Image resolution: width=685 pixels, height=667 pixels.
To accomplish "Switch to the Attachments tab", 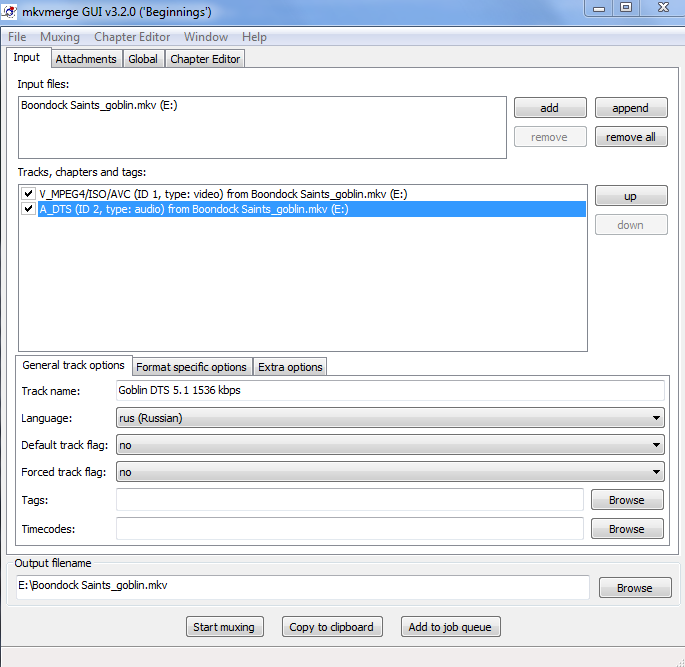I will [86, 59].
